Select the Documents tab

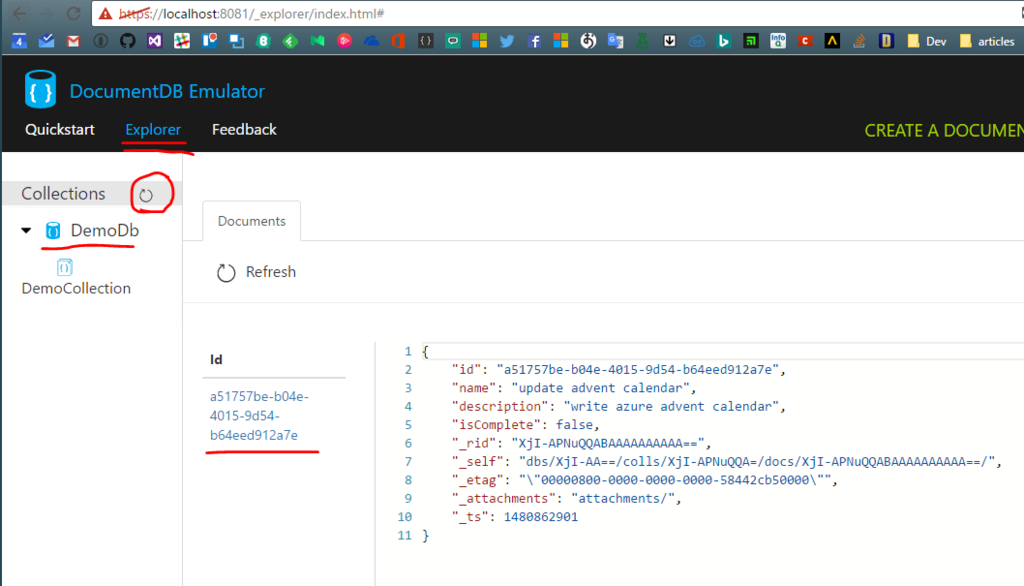click(251, 221)
